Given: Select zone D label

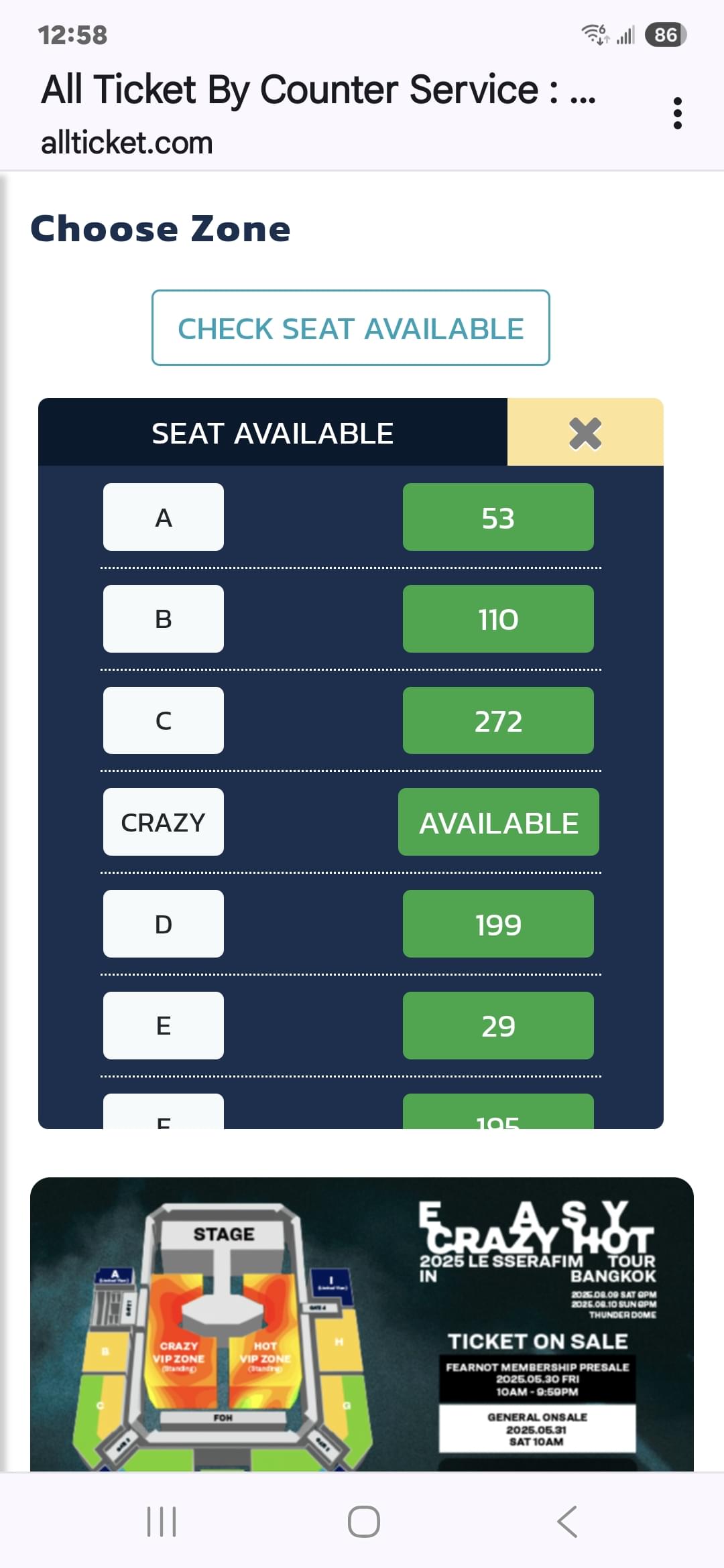Looking at the screenshot, I should pos(164,924).
